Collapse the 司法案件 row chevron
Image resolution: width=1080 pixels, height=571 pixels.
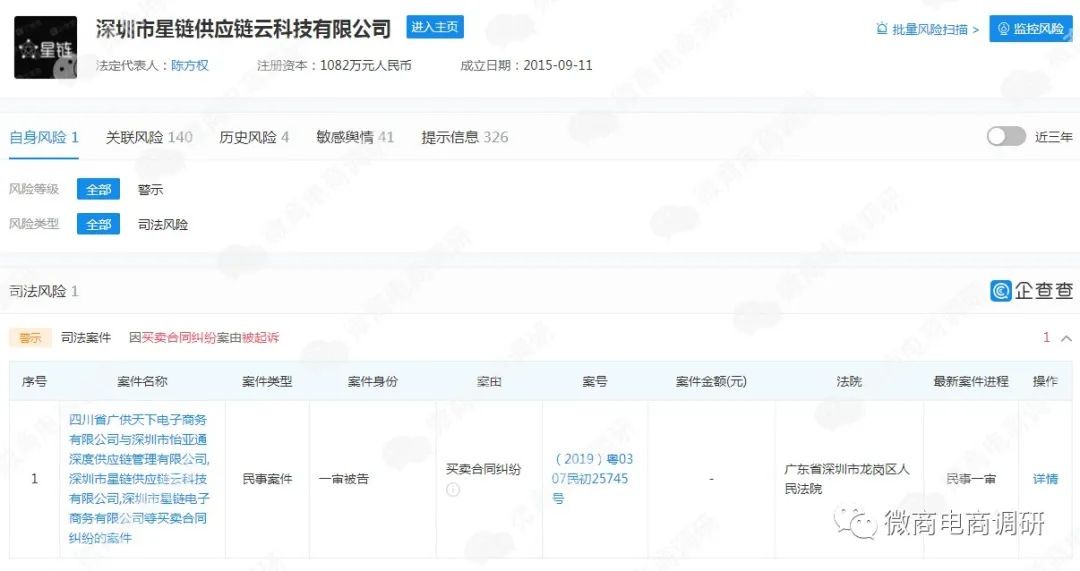[x=1066, y=338]
